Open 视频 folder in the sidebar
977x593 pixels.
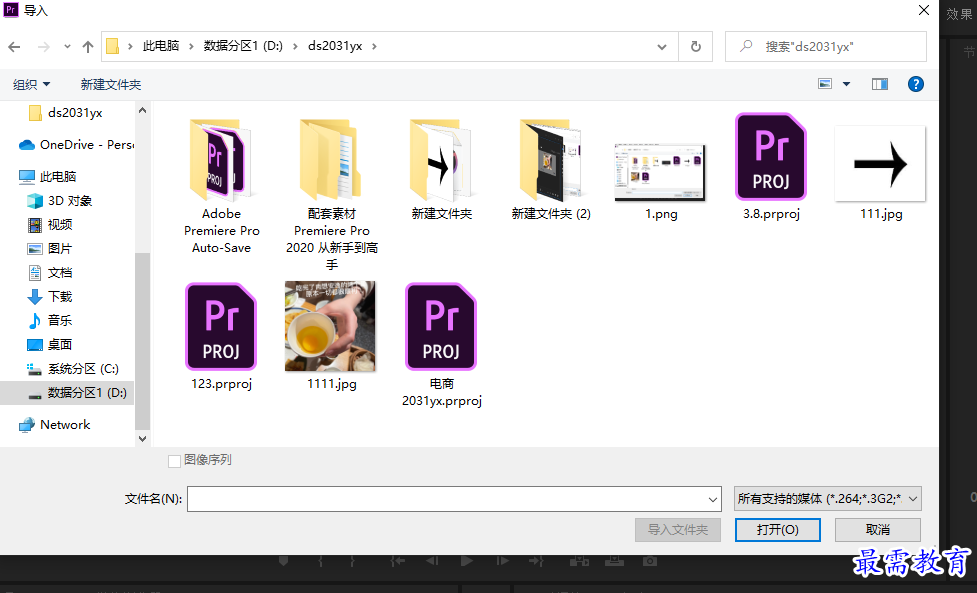coord(50,224)
